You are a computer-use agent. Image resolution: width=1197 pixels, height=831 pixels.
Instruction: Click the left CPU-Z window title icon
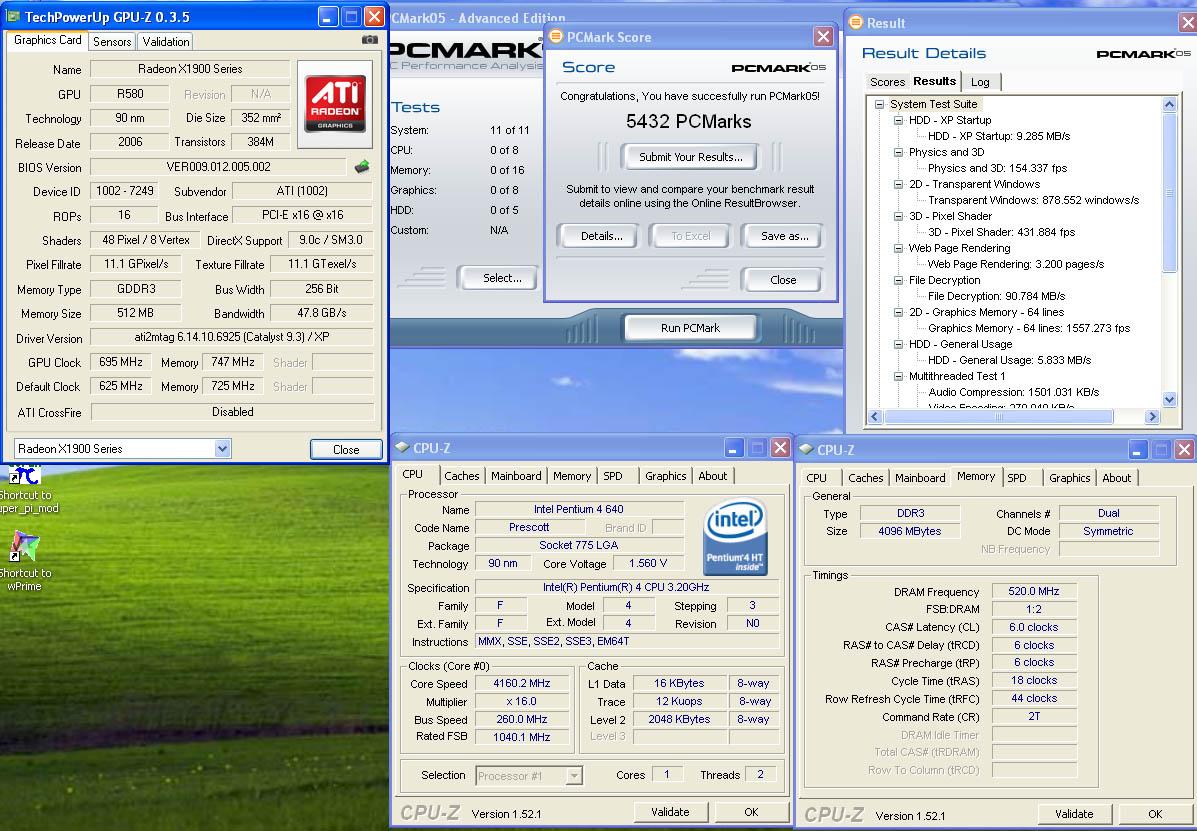coord(402,448)
